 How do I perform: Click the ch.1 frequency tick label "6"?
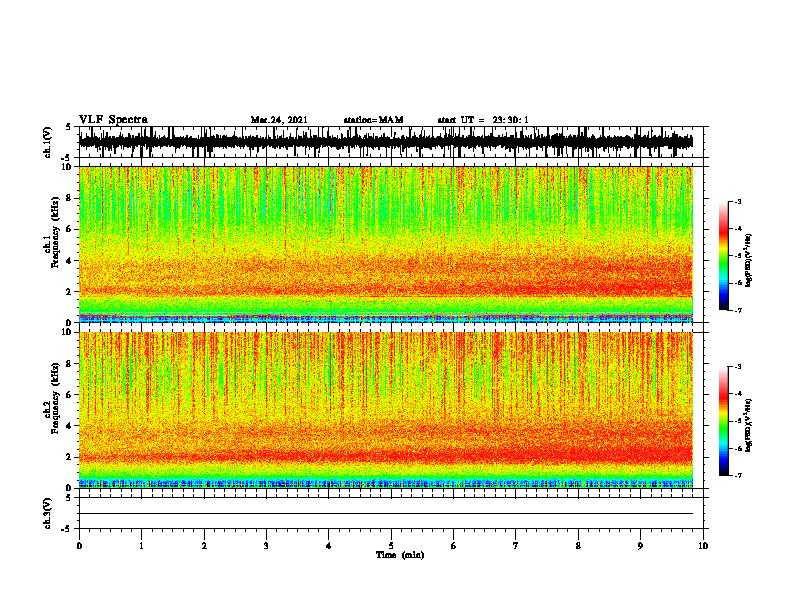pos(70,229)
